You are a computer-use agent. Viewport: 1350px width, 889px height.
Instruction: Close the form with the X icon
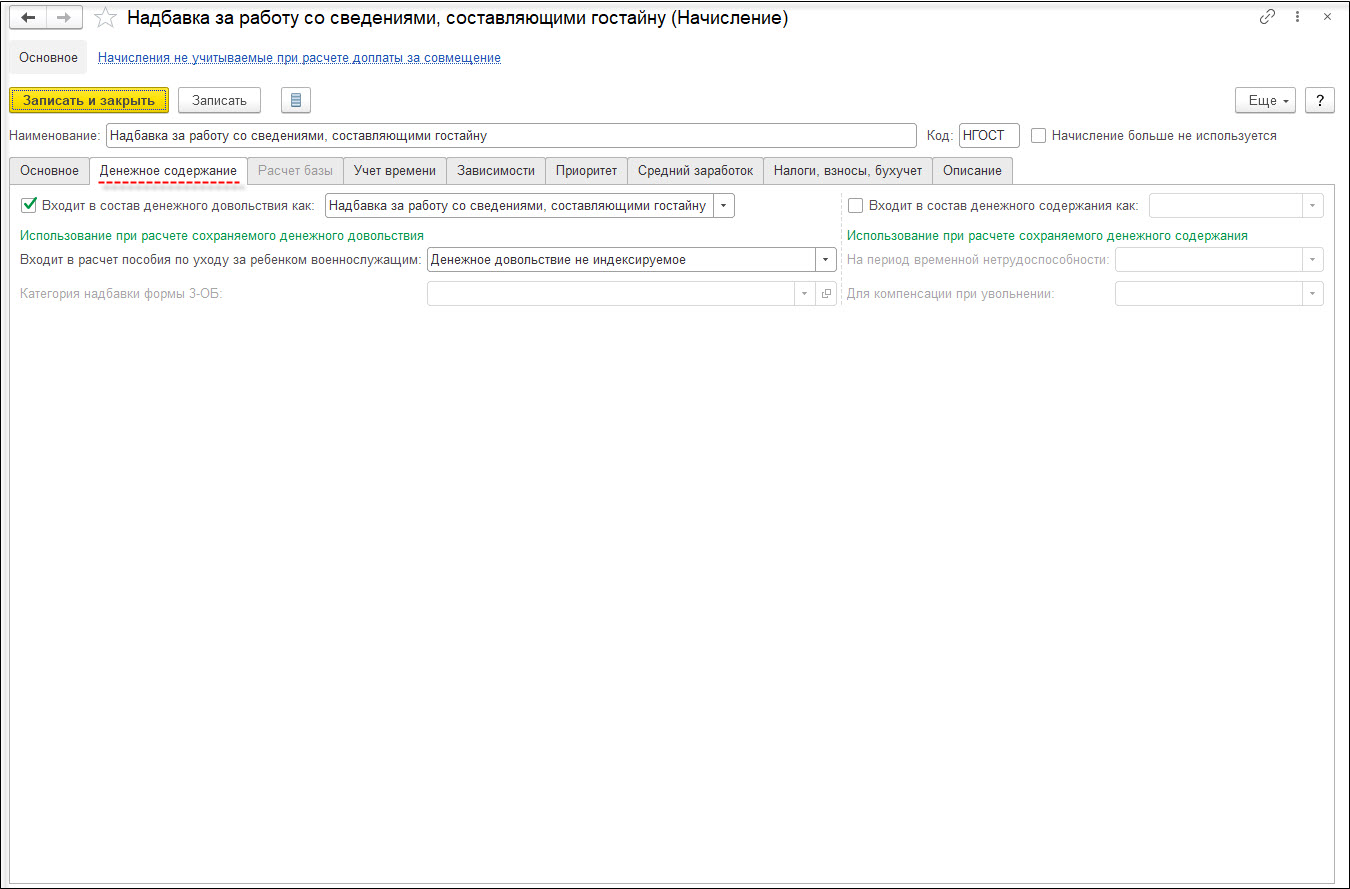[x=1327, y=17]
